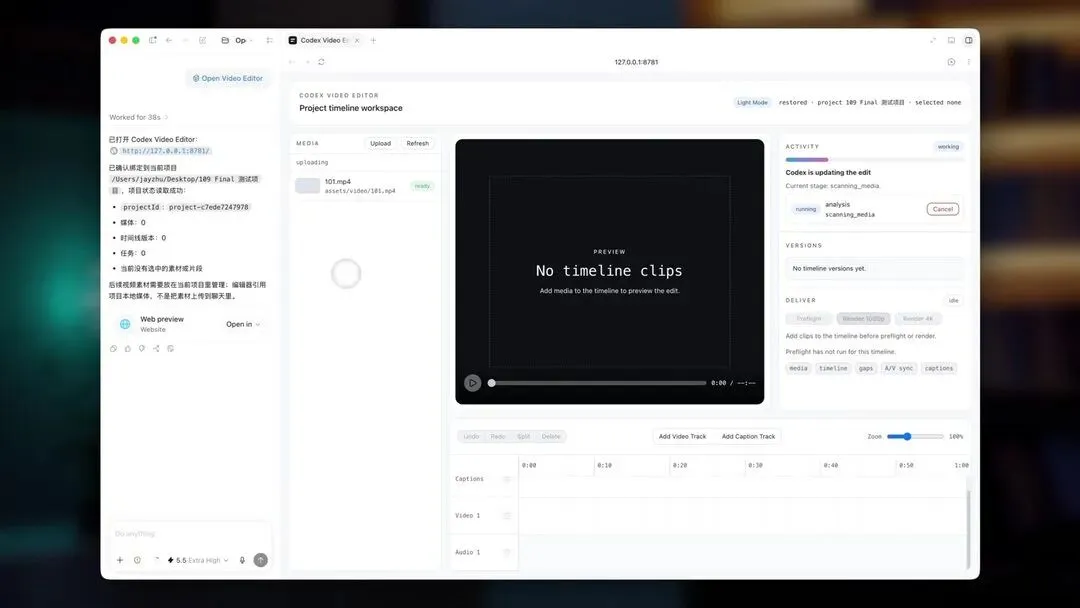The width and height of the screenshot is (1080, 608).
Task: Open the browser three-dot menu
Action: [968, 62]
